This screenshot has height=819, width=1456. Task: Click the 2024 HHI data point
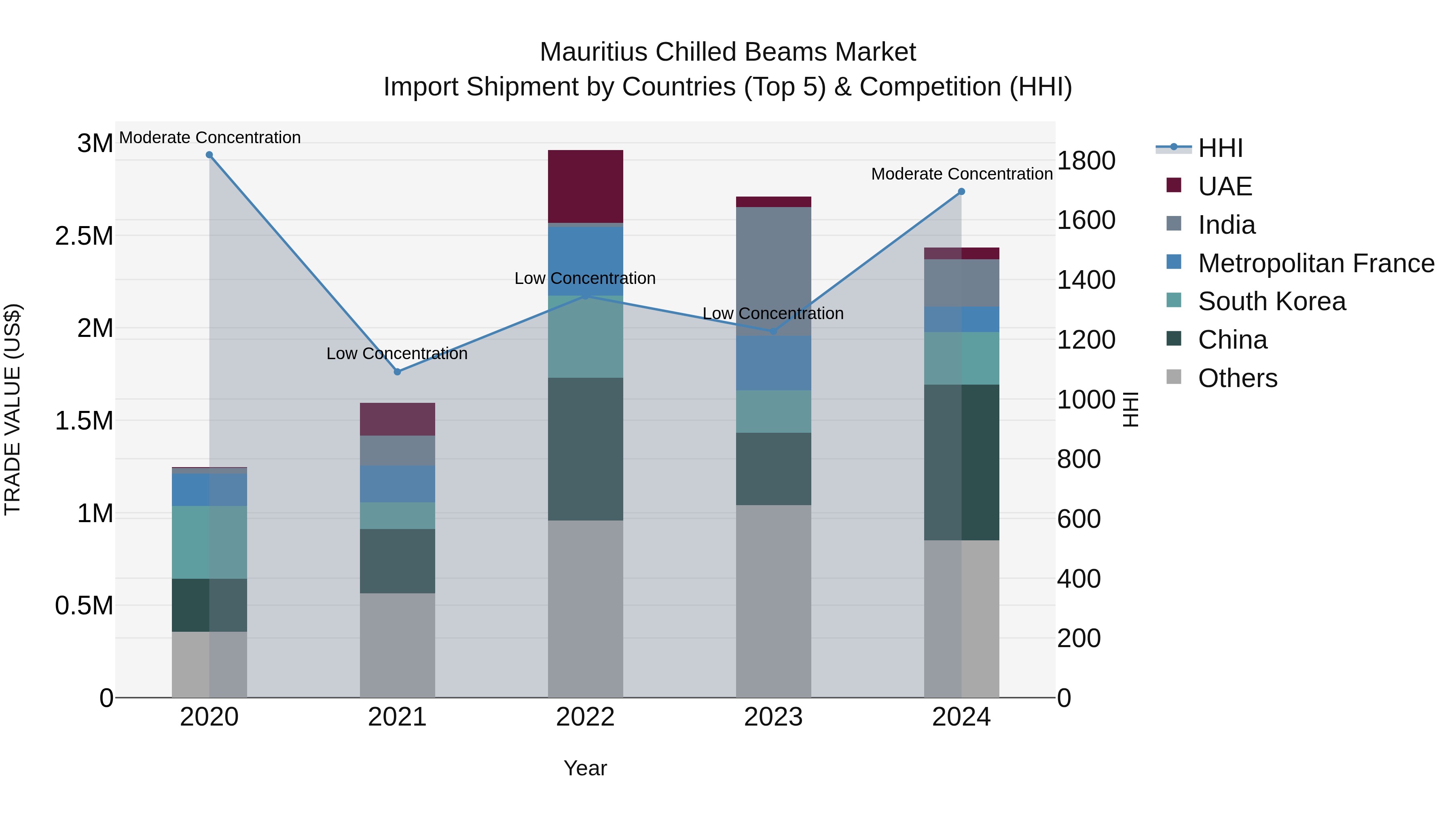[961, 192]
